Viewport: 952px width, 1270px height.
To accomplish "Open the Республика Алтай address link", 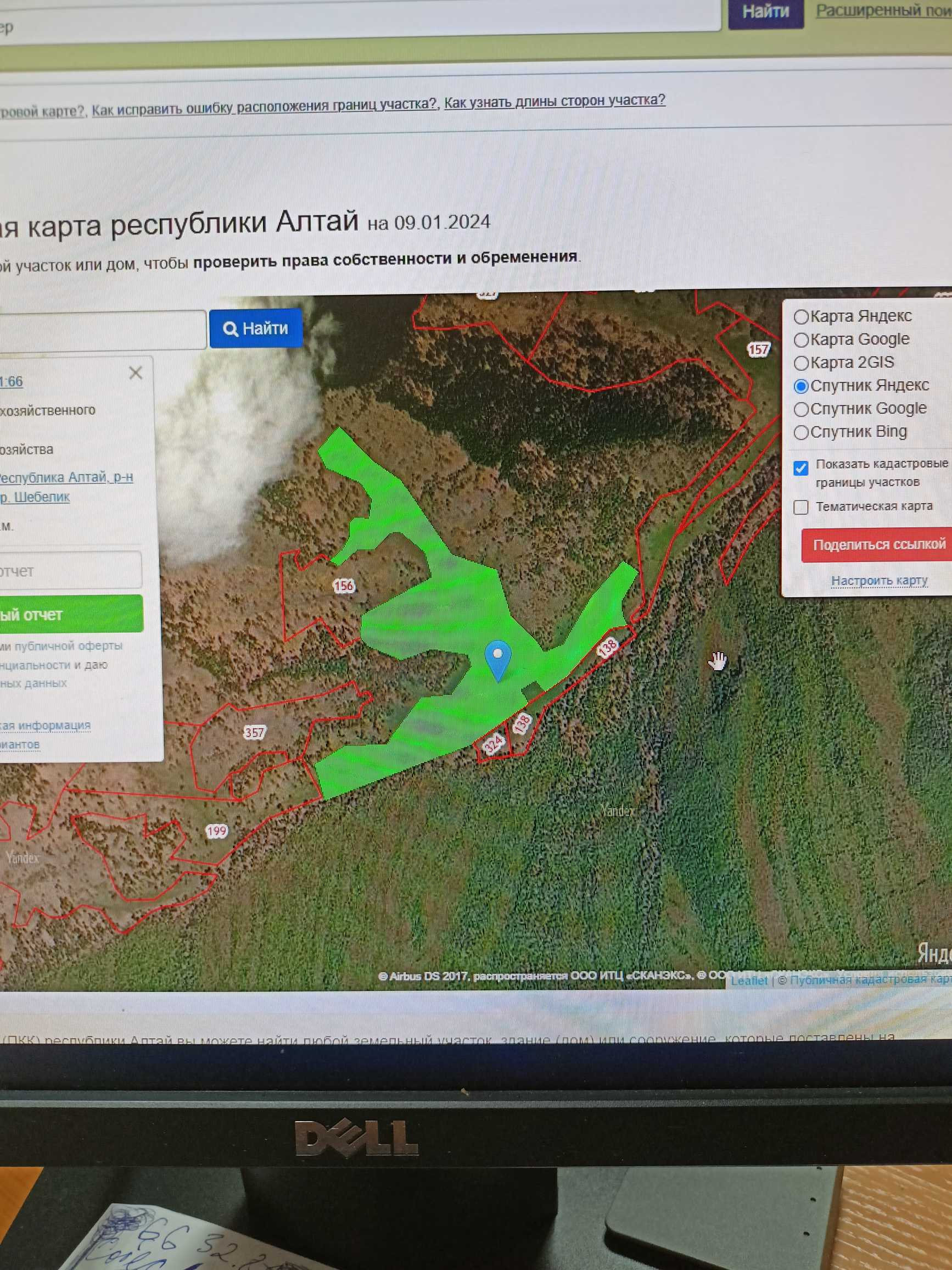I will [66, 487].
